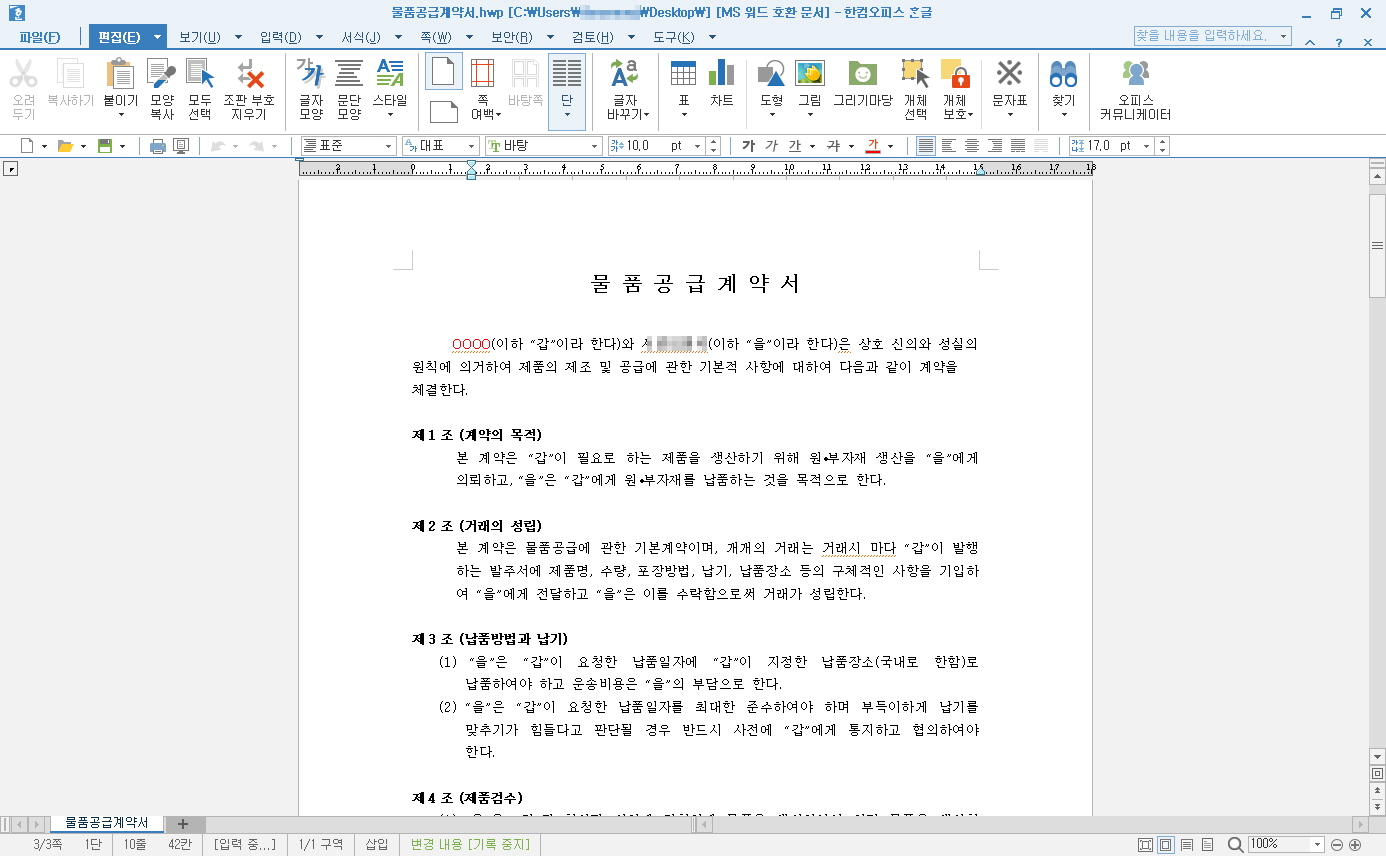
Task: Switch to the 물품공급계약서 document tab
Action: pyautogui.click(x=107, y=823)
